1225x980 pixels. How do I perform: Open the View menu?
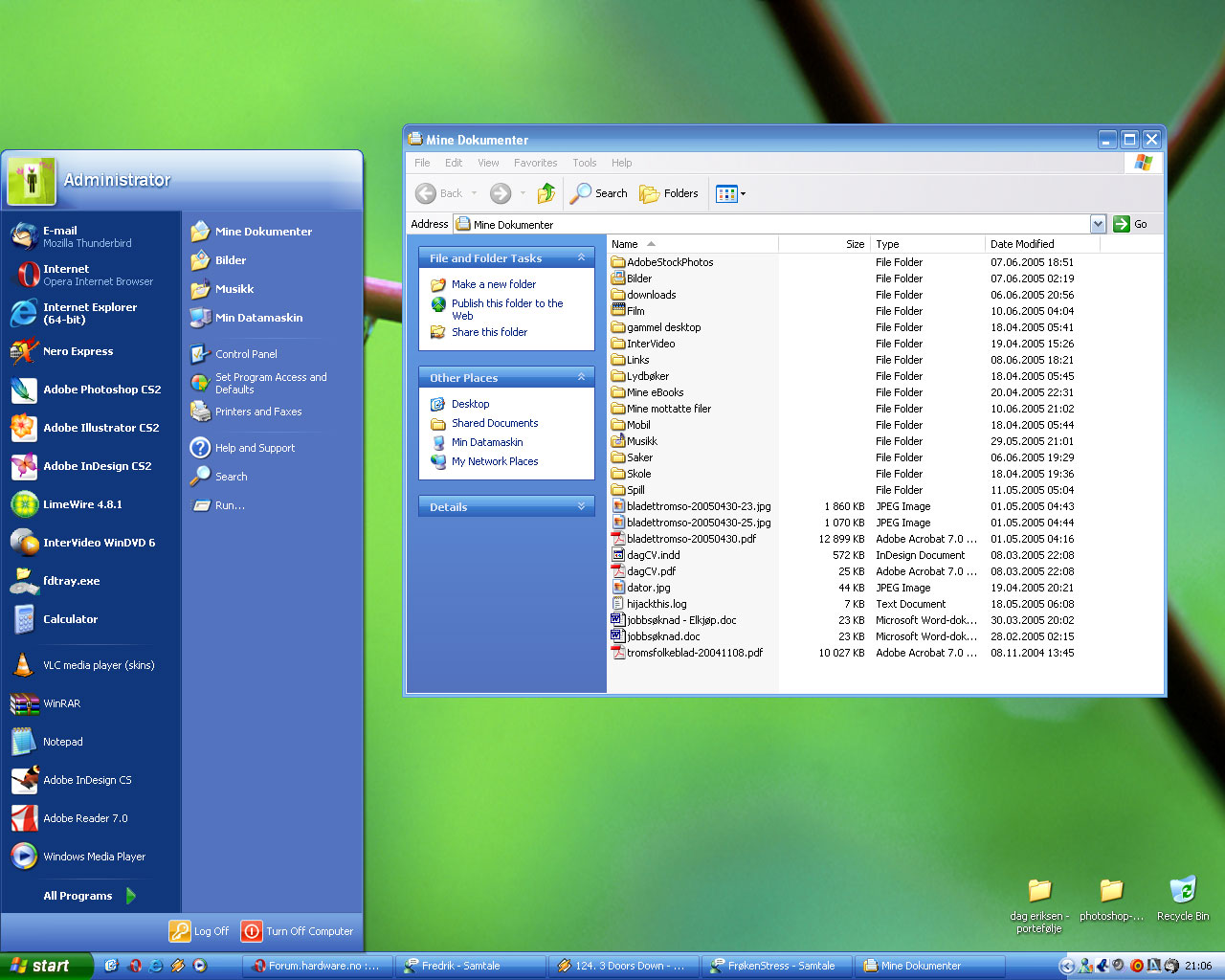488,163
